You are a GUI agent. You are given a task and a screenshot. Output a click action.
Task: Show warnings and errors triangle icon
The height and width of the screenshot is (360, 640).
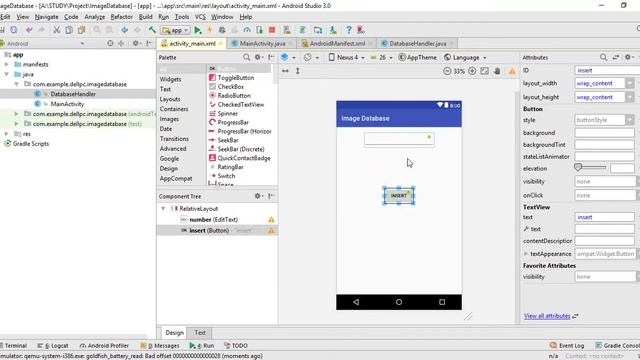[x=512, y=71]
